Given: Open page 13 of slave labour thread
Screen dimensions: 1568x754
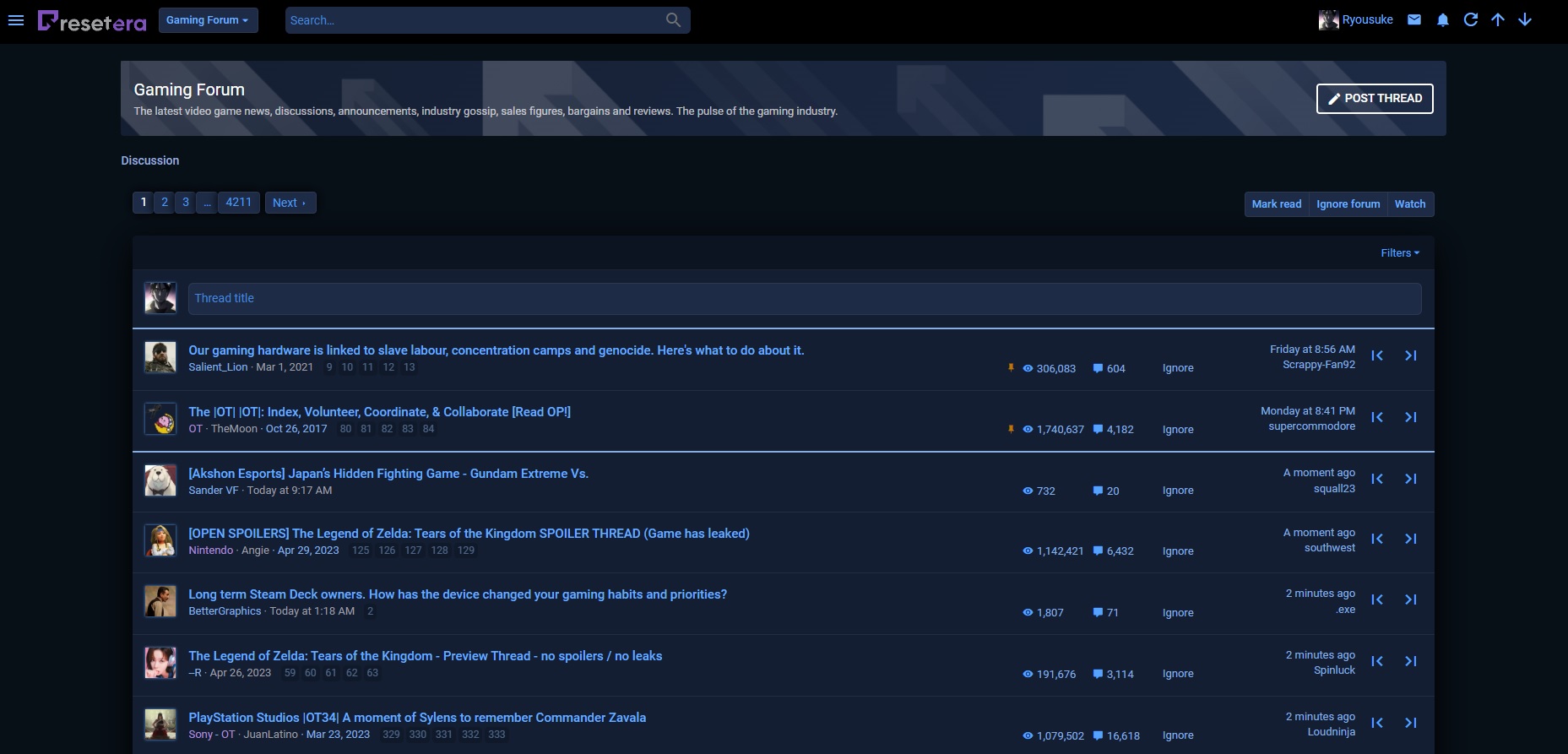Looking at the screenshot, I should [410, 367].
